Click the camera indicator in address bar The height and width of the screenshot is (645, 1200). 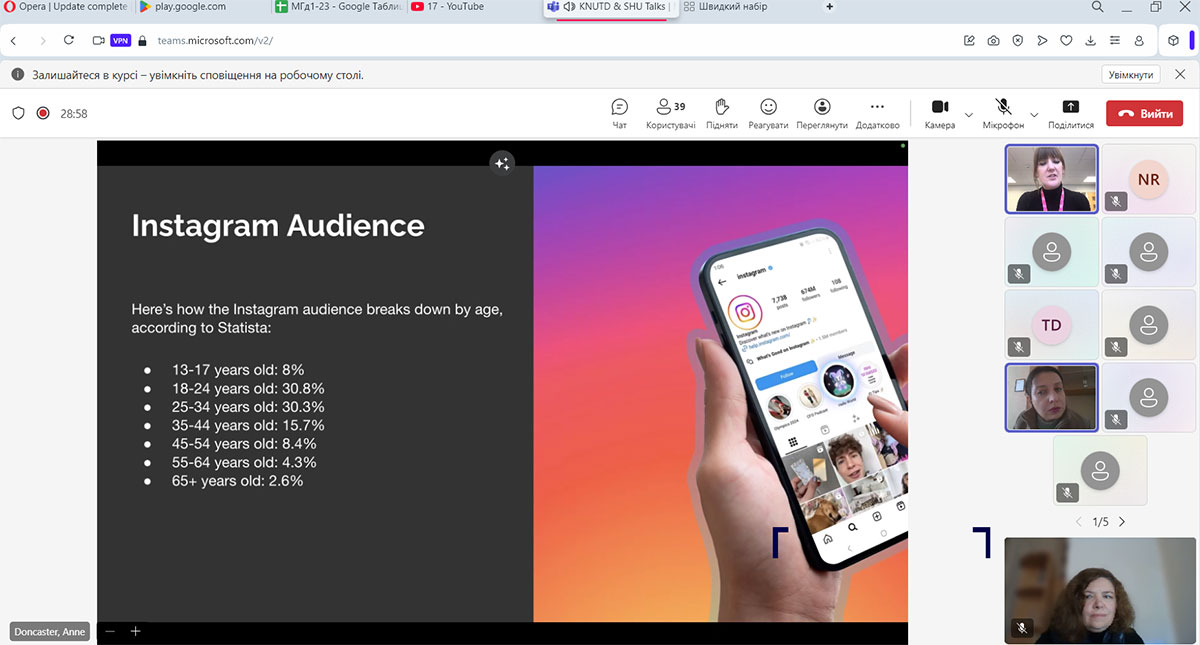[x=98, y=41]
